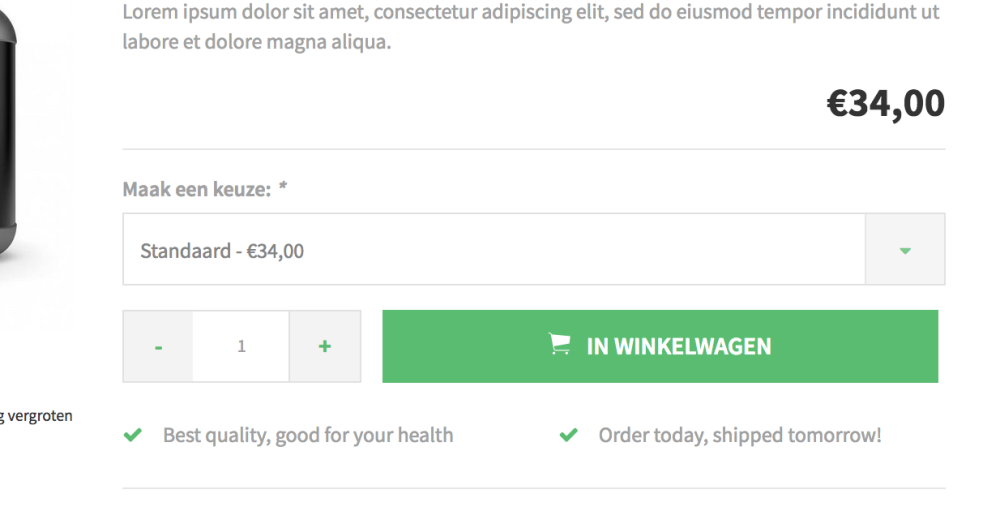Click the shopping cart icon in the green button

559,344
